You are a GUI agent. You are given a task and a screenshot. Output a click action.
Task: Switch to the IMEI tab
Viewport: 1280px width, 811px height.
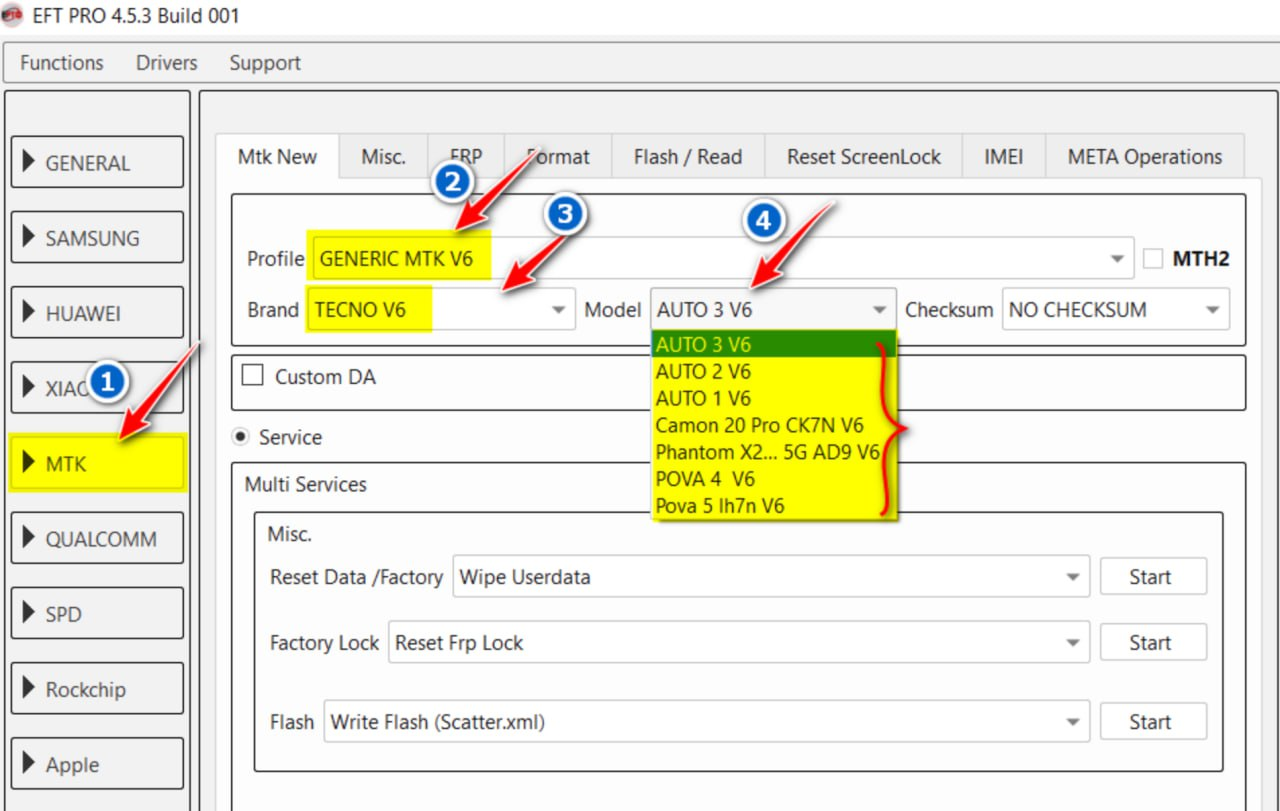tap(1003, 156)
